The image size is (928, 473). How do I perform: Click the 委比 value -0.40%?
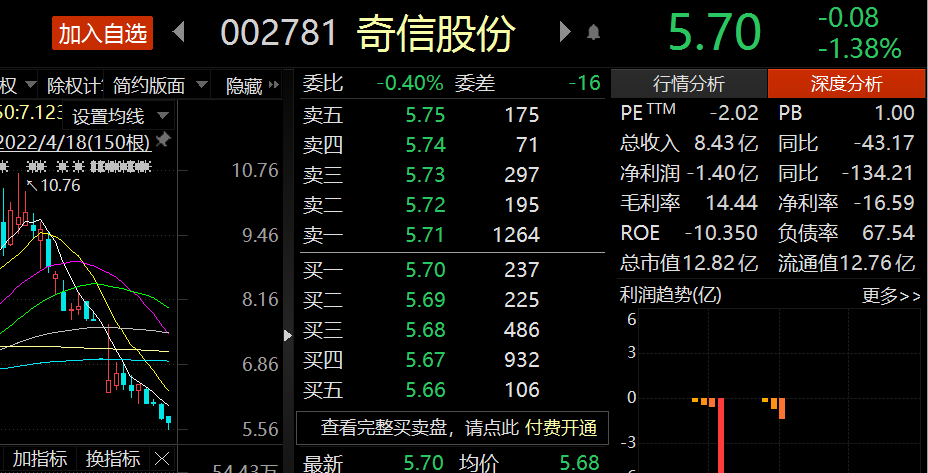410,83
